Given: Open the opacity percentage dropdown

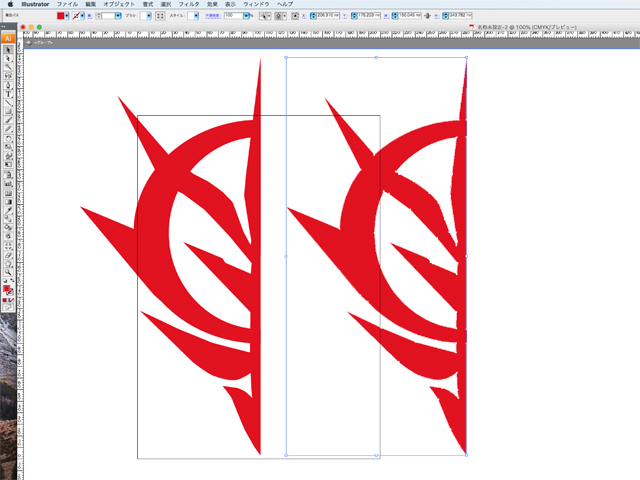Looking at the screenshot, I should point(246,16).
